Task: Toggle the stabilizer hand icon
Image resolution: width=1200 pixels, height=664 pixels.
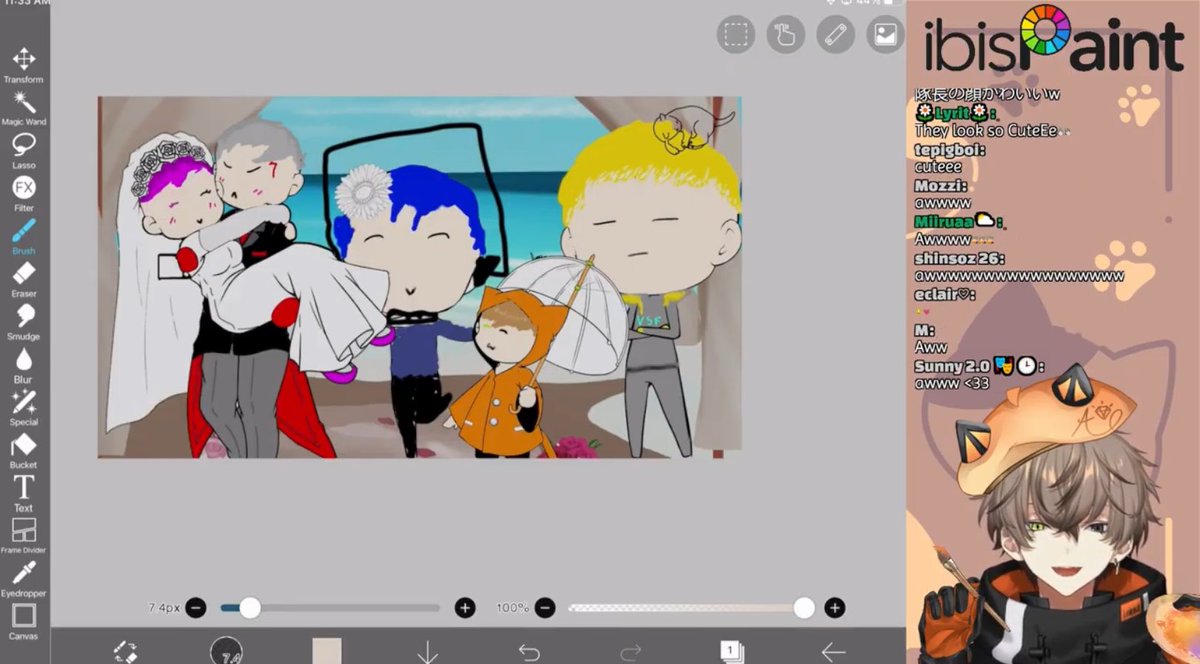Action: coord(785,35)
